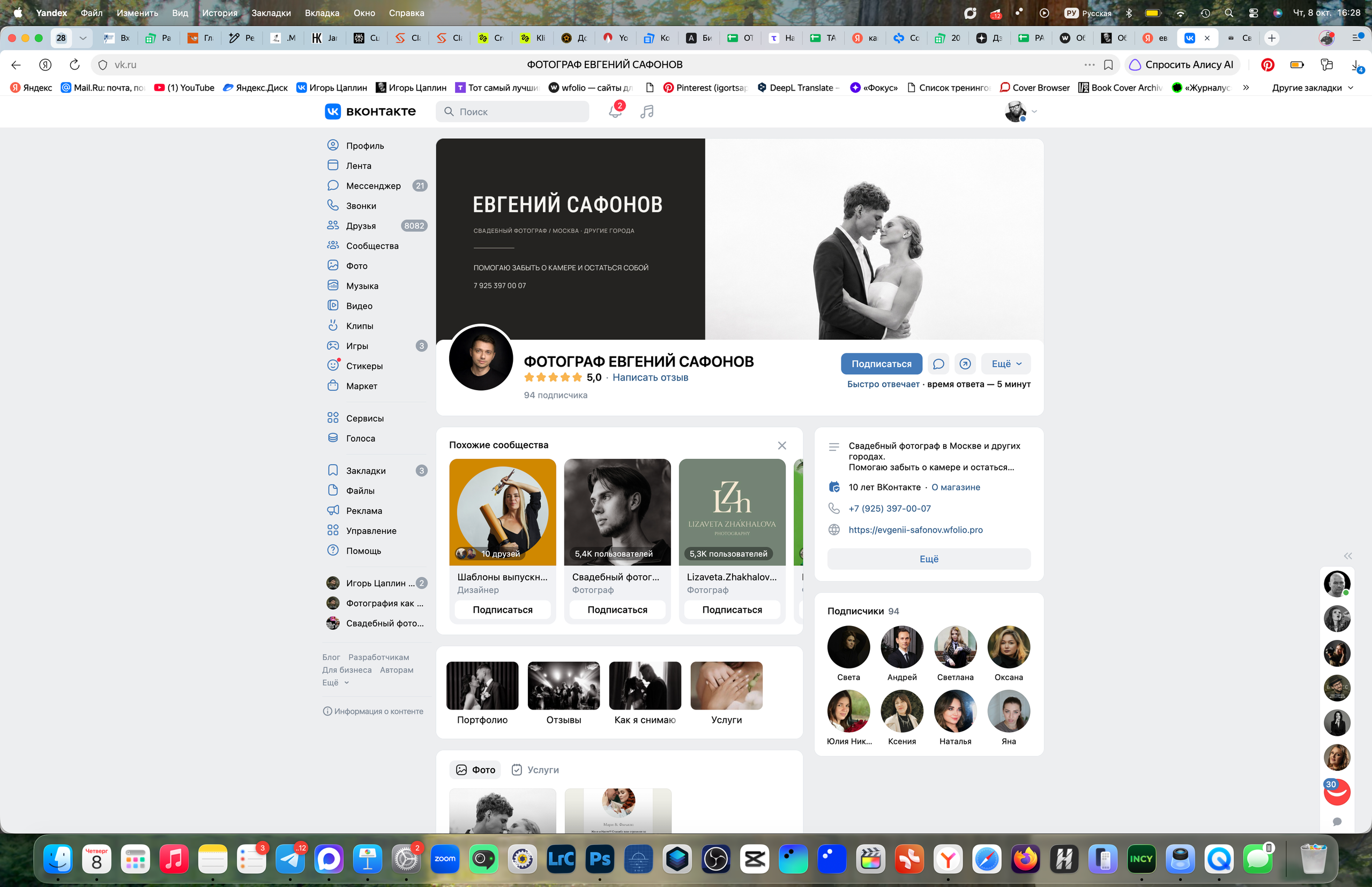This screenshot has height=887, width=1372.
Task: Subscribe to Lizaveta.Zhakhalova community
Action: click(732, 610)
